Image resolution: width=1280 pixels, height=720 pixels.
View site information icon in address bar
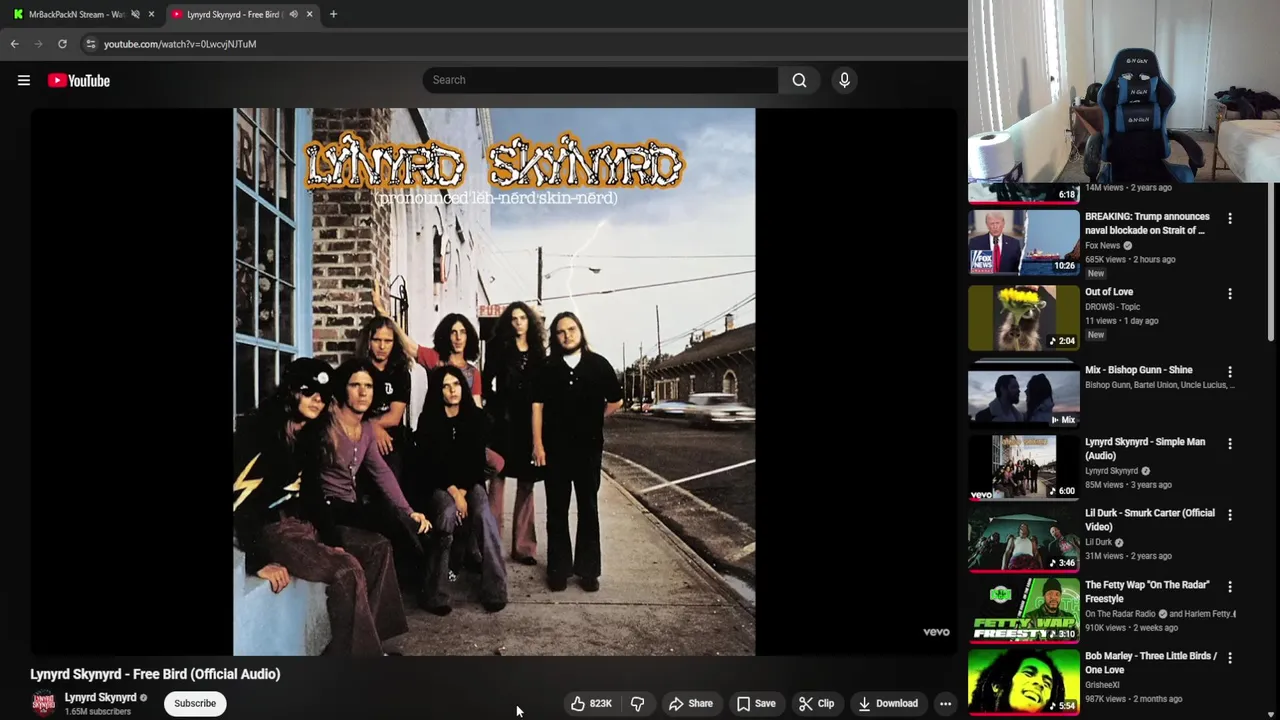pyautogui.click(x=91, y=44)
